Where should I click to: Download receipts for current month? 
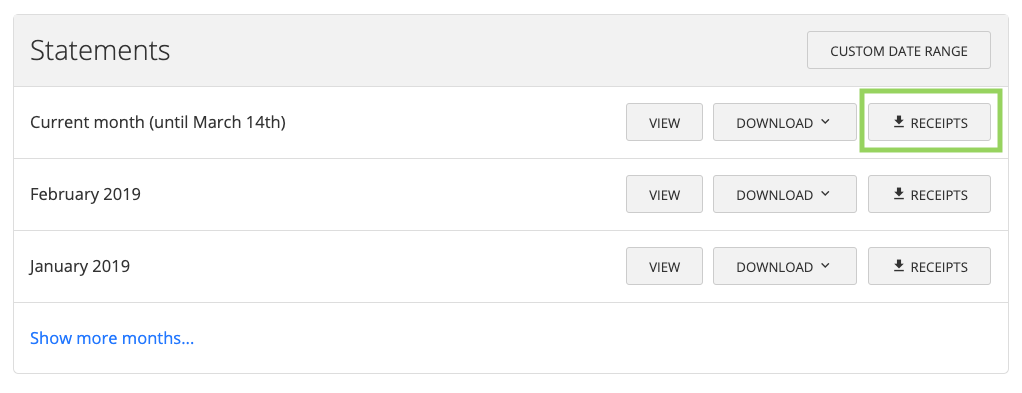point(929,123)
